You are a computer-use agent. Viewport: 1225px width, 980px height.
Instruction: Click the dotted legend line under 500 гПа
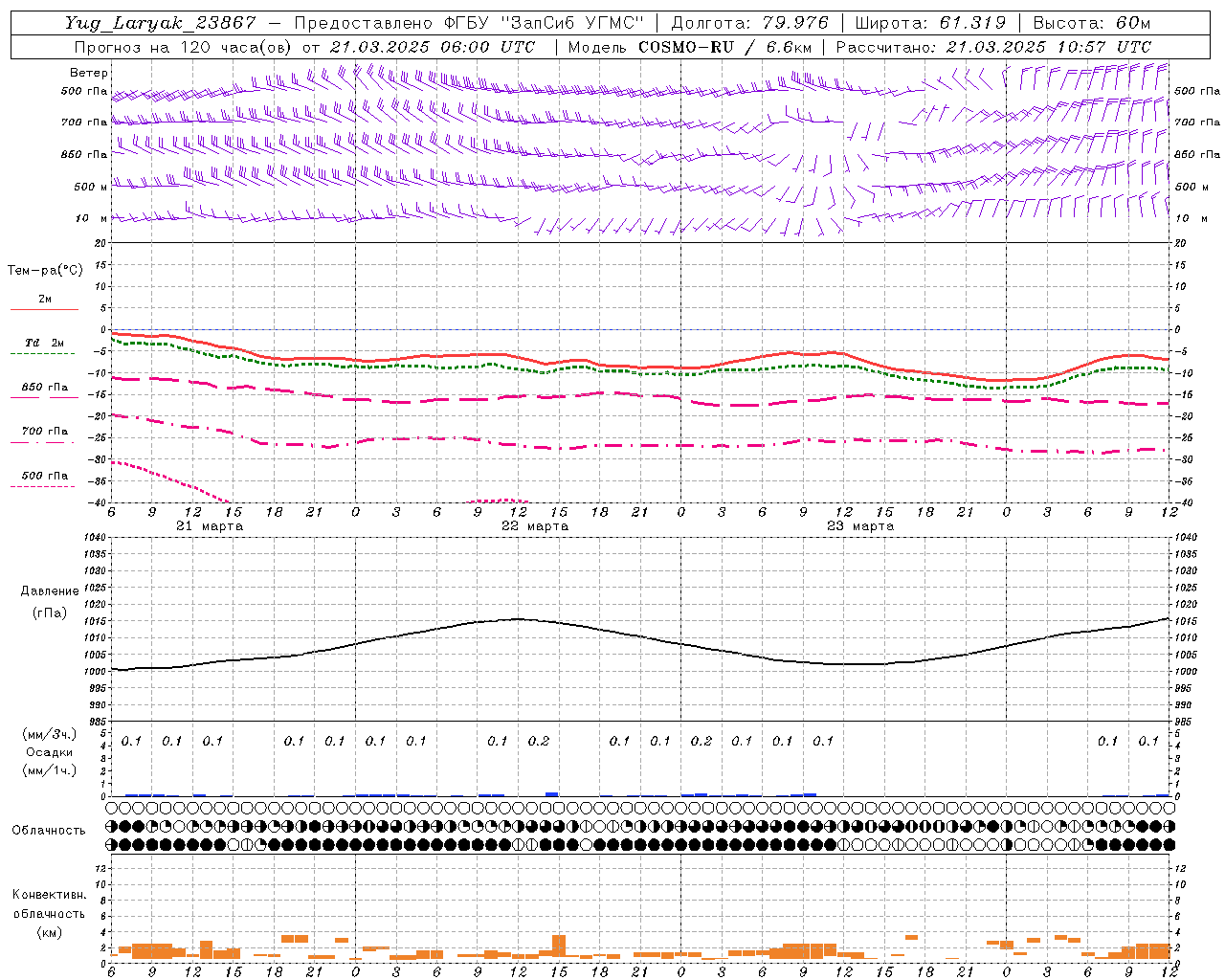click(43, 487)
